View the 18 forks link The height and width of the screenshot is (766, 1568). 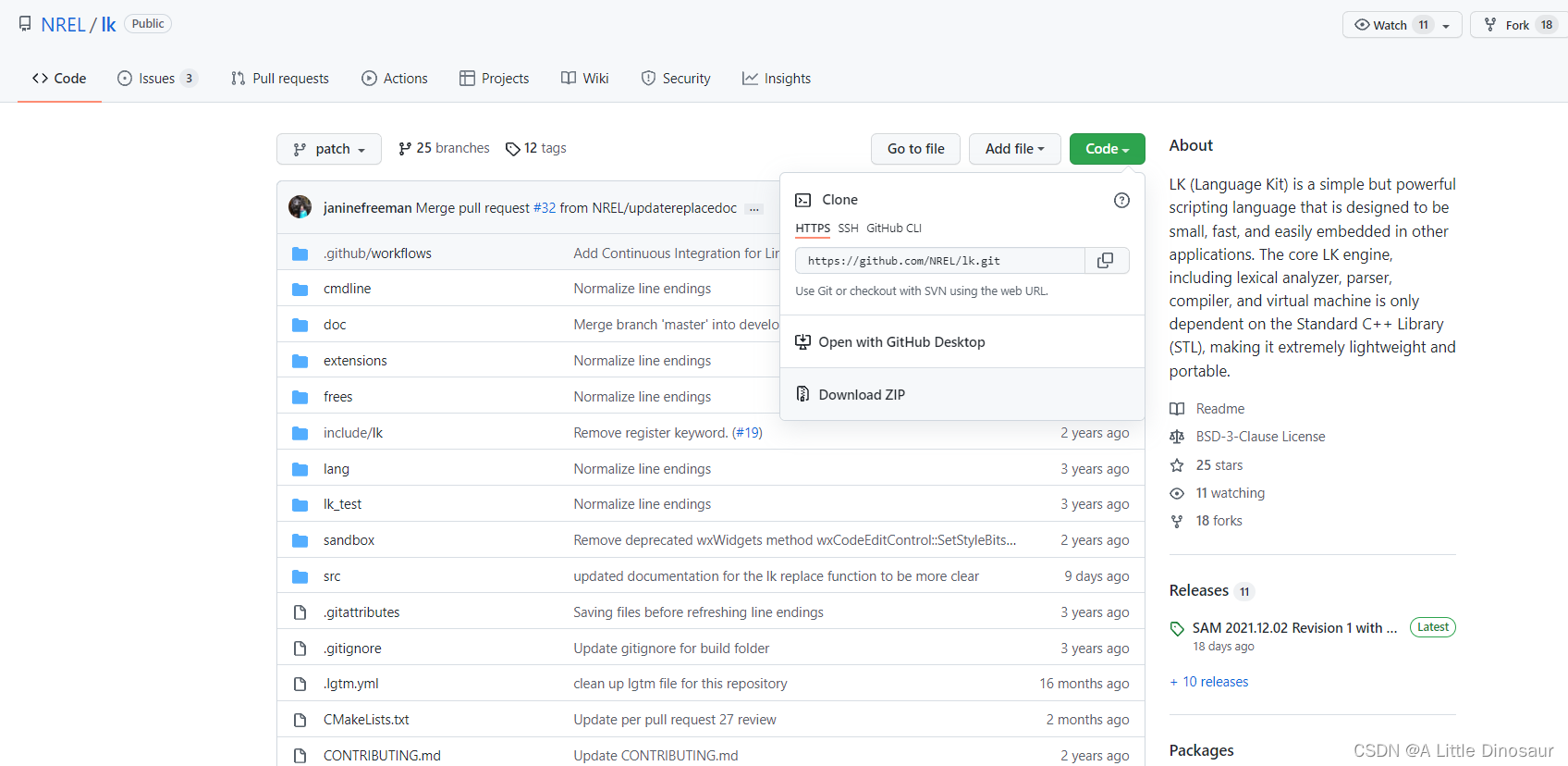coord(1219,521)
